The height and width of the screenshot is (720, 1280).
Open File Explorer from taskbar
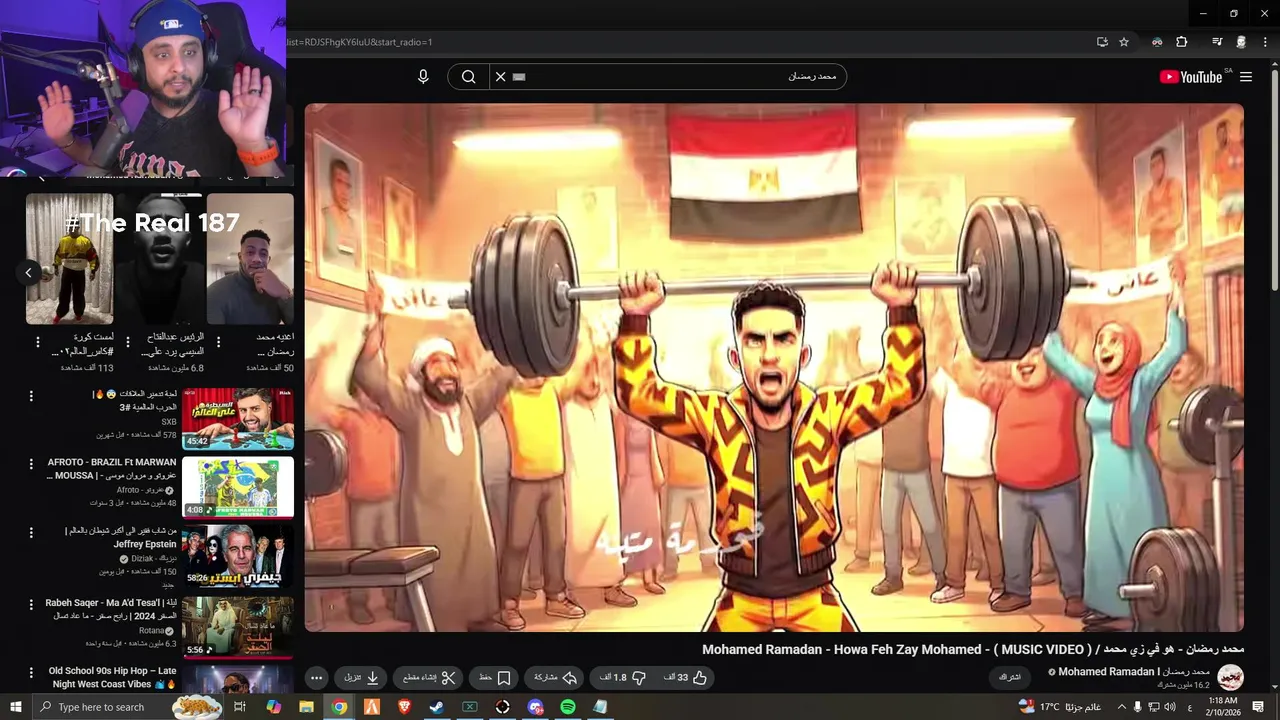[306, 707]
